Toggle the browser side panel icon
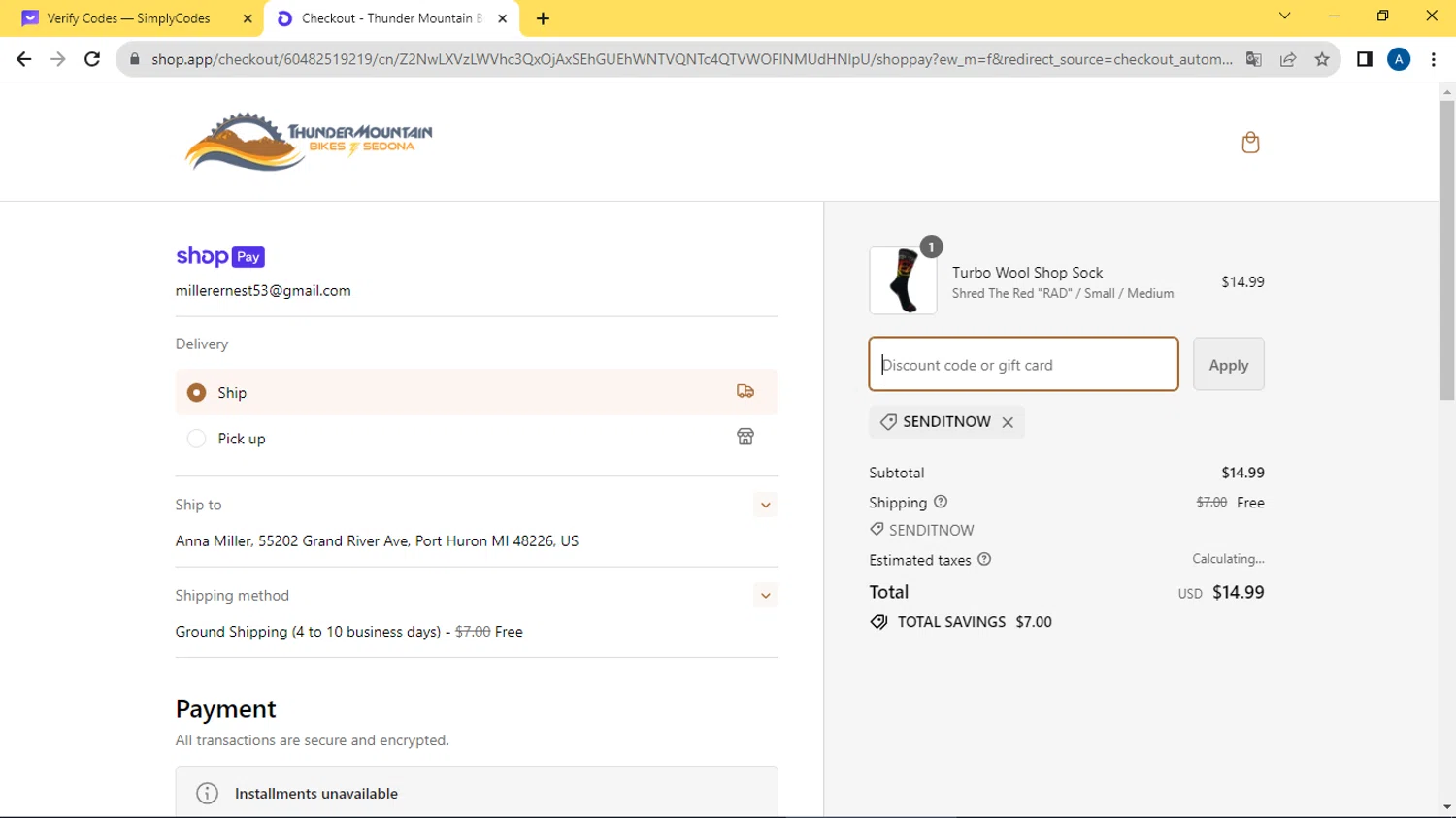The width and height of the screenshot is (1456, 818). click(1365, 59)
